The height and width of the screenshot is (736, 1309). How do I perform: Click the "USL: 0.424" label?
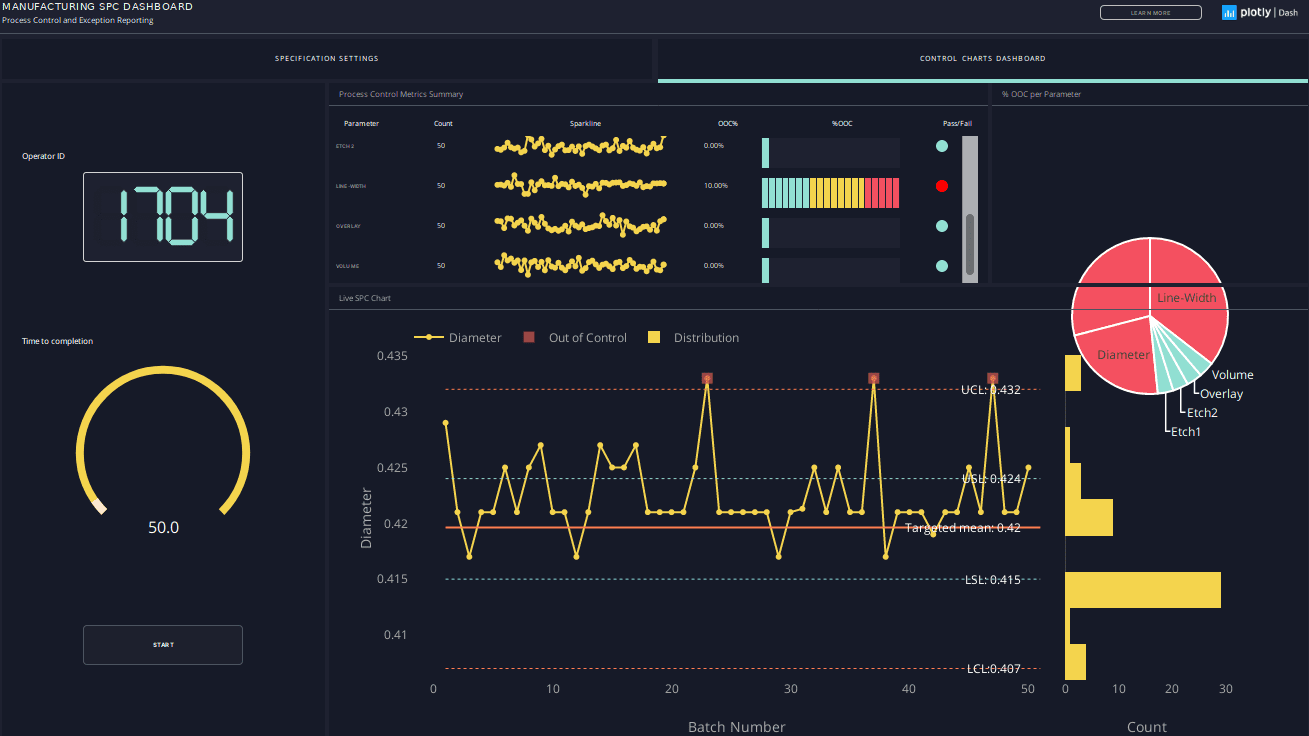click(x=992, y=479)
